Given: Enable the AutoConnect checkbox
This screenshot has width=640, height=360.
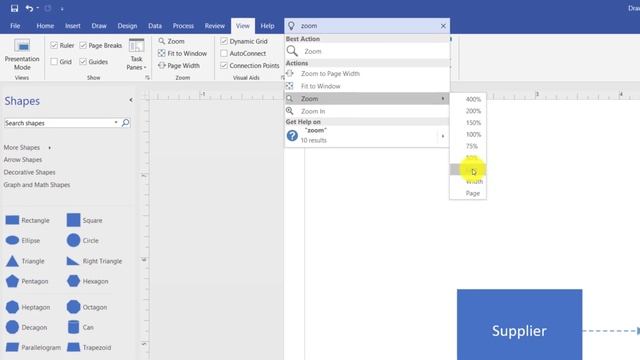Looking at the screenshot, I should click(224, 53).
